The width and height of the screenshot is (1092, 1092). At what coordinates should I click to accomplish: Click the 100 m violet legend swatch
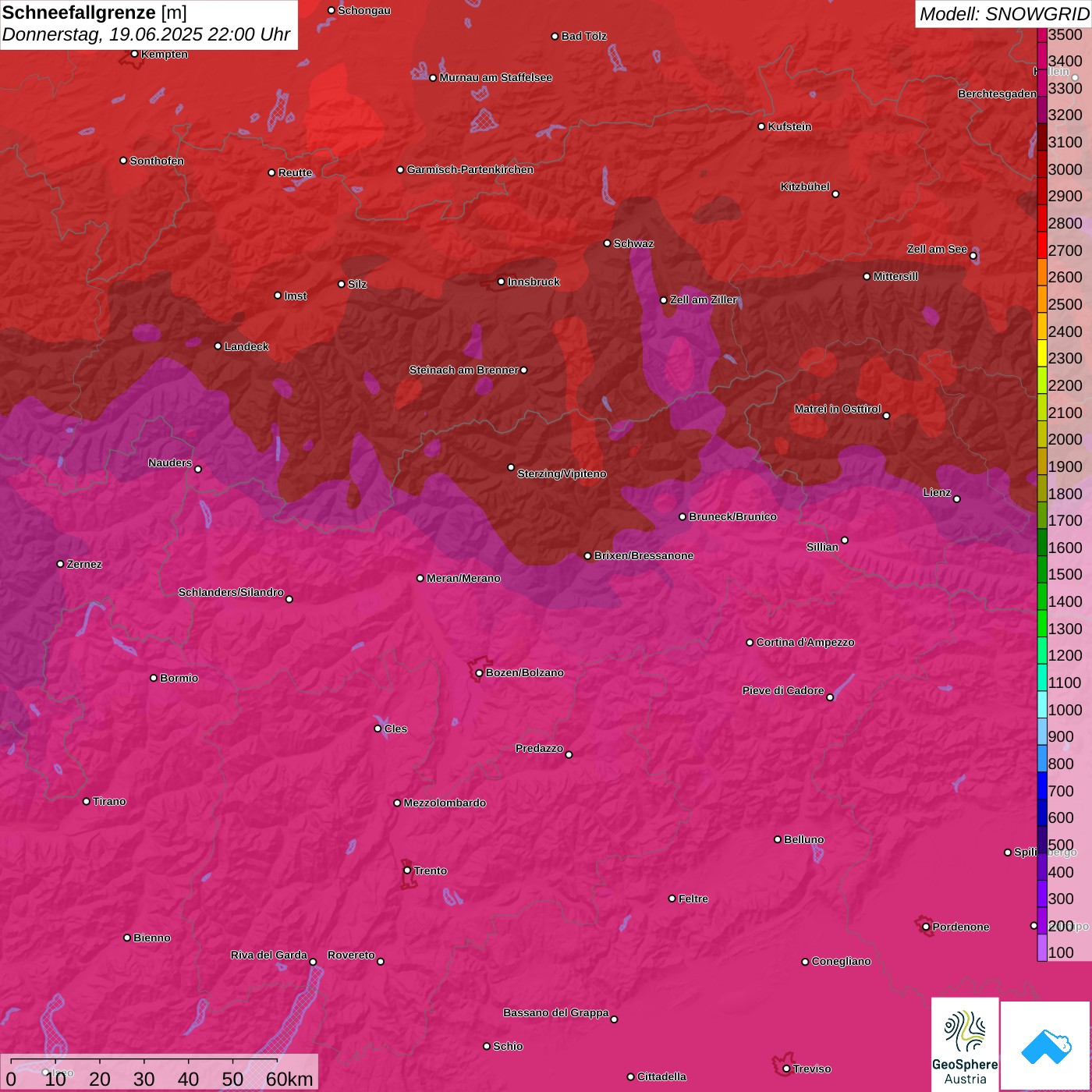tap(1041, 948)
